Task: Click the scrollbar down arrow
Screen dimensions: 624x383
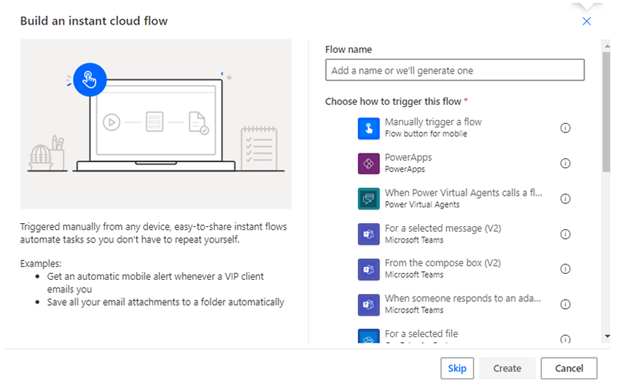Action: [606, 336]
